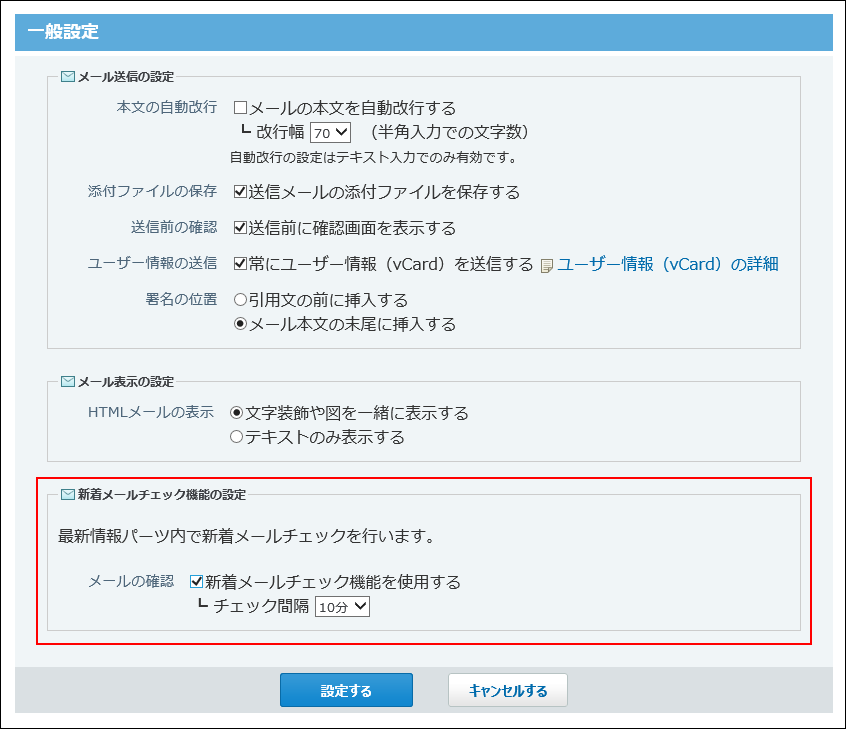Uncheck 常にユーザー情報（vCard）を送信する
This screenshot has height=729, width=846.
coord(240,264)
